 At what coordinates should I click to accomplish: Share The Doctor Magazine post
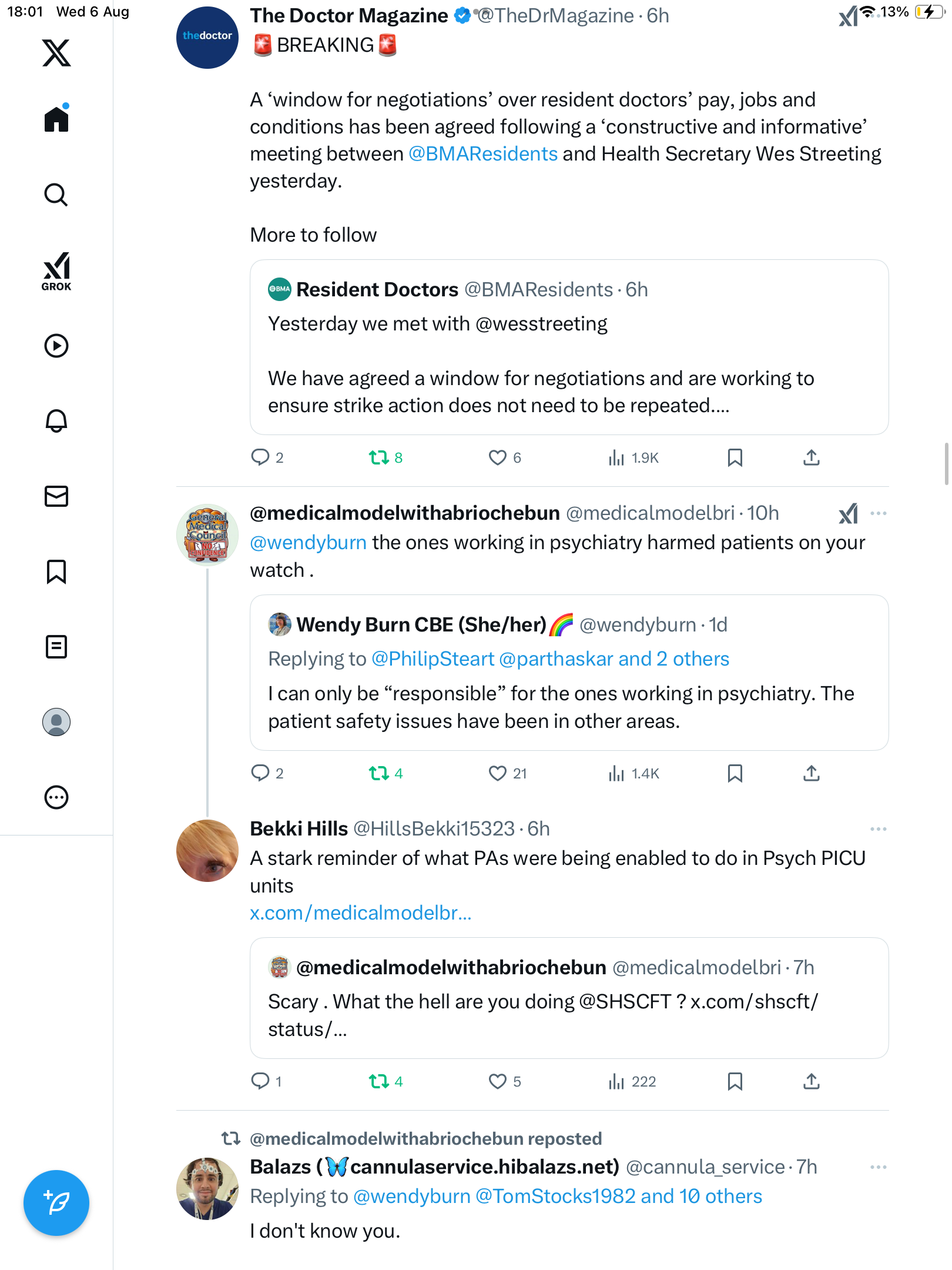point(811,457)
